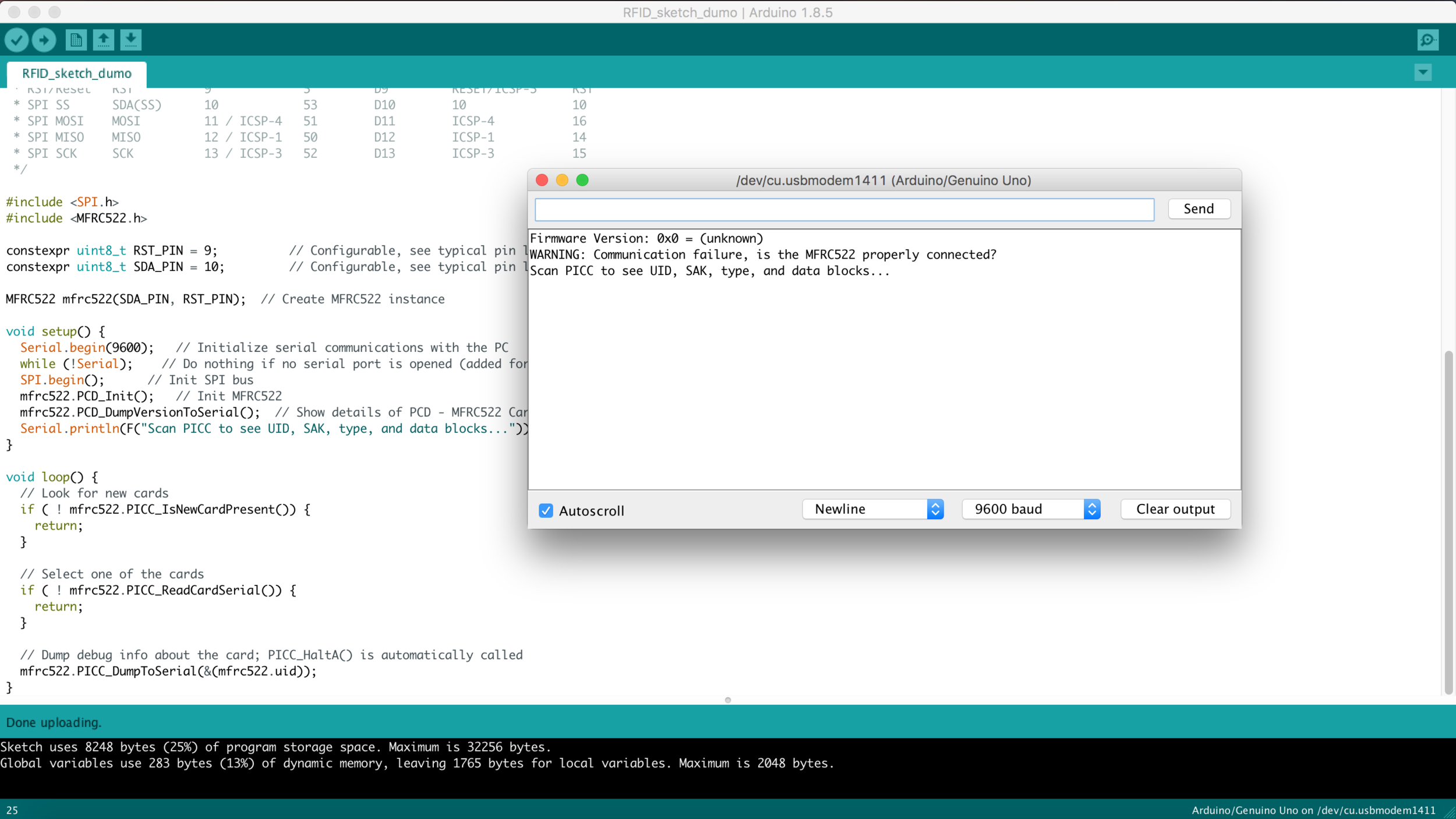Click 'Done uploading.' status message
1456x819 pixels.
pyautogui.click(x=54, y=722)
